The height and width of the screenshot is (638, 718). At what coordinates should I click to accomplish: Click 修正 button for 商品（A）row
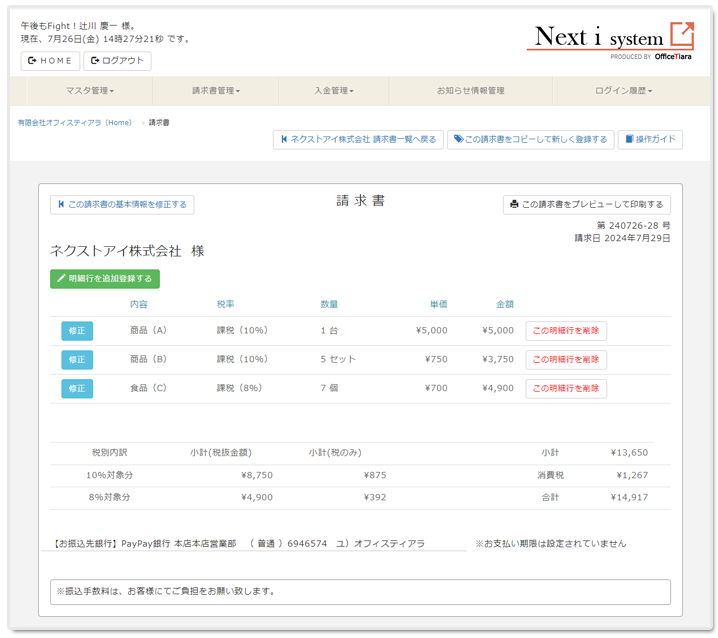click(x=77, y=331)
